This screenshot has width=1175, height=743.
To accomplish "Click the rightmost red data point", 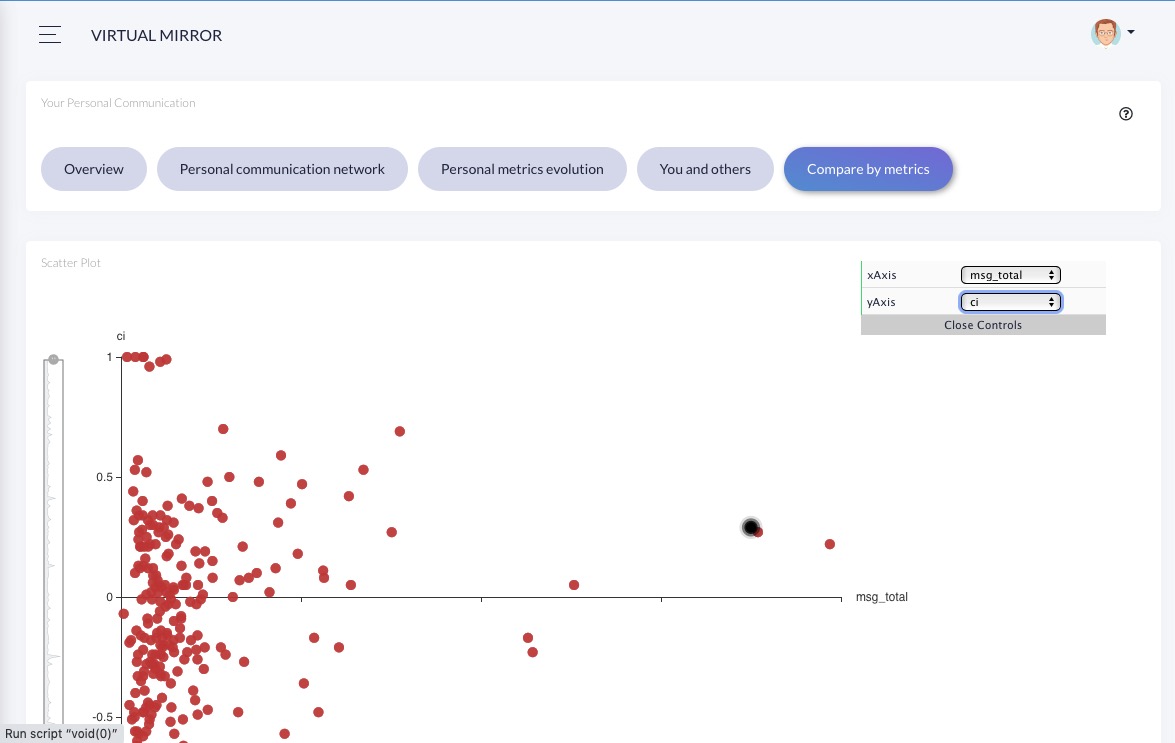I will 830,544.
